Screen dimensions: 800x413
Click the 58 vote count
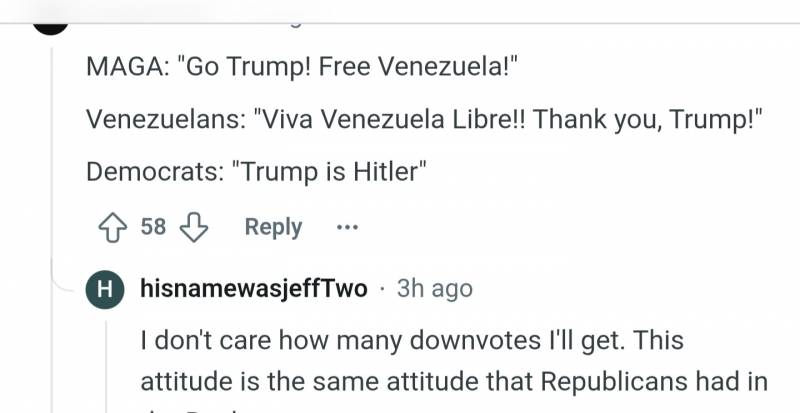(x=153, y=227)
